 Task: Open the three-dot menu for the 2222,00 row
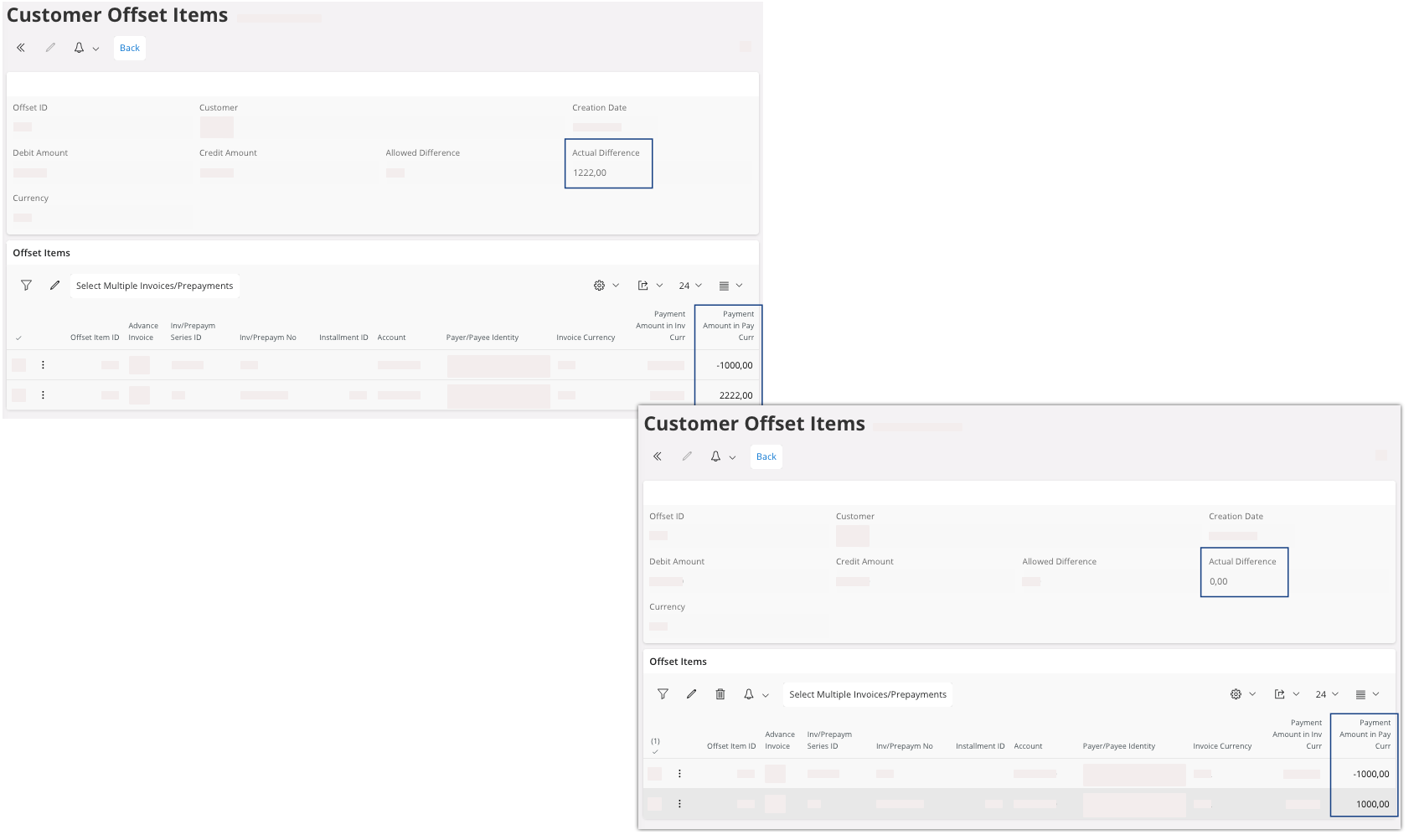pyautogui.click(x=43, y=395)
